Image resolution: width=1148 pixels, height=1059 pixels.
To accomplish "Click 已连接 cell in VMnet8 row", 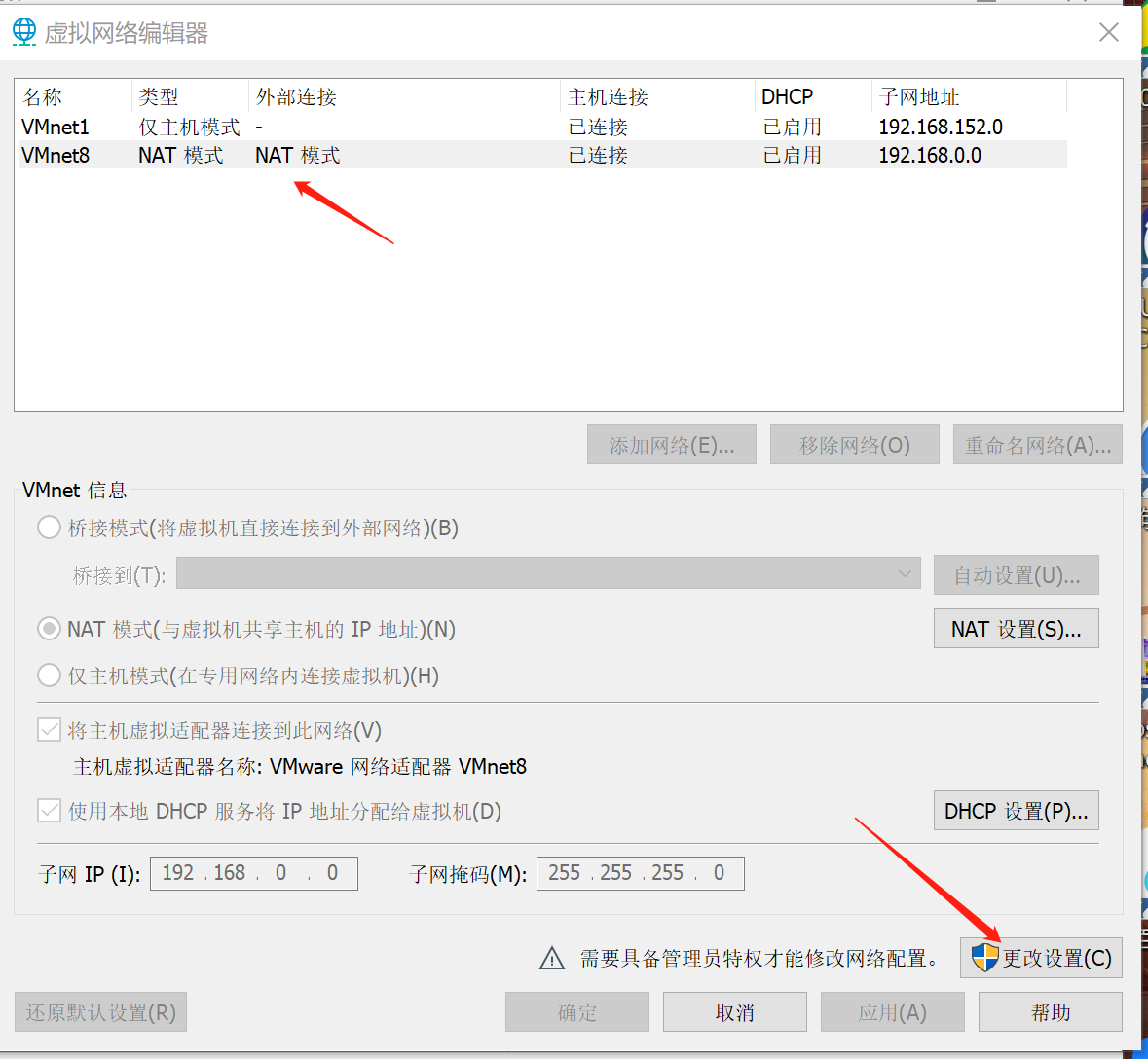I will [598, 155].
